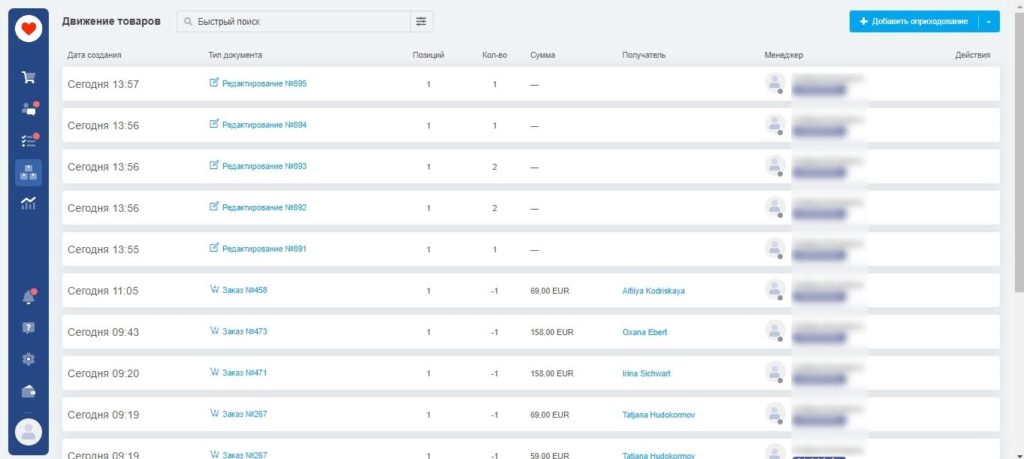Click the Сумма column header

pyautogui.click(x=543, y=55)
